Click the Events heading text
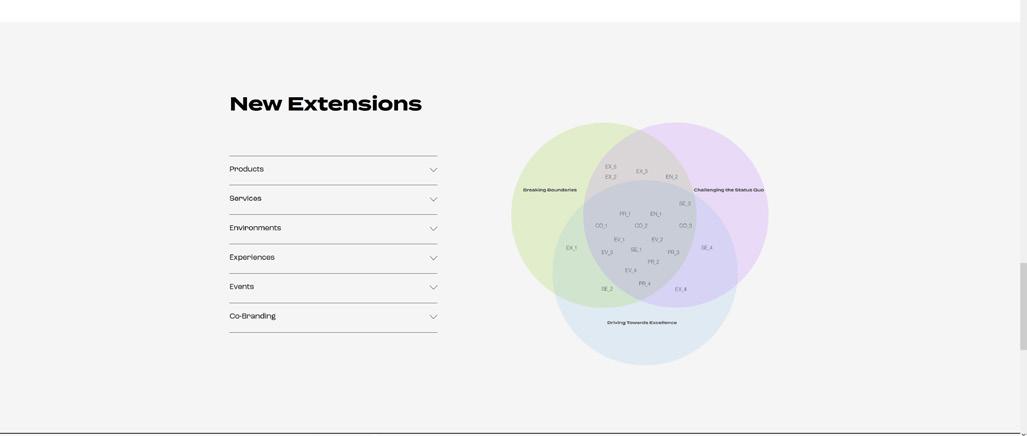Image resolution: width=1027 pixels, height=436 pixels. 241,287
